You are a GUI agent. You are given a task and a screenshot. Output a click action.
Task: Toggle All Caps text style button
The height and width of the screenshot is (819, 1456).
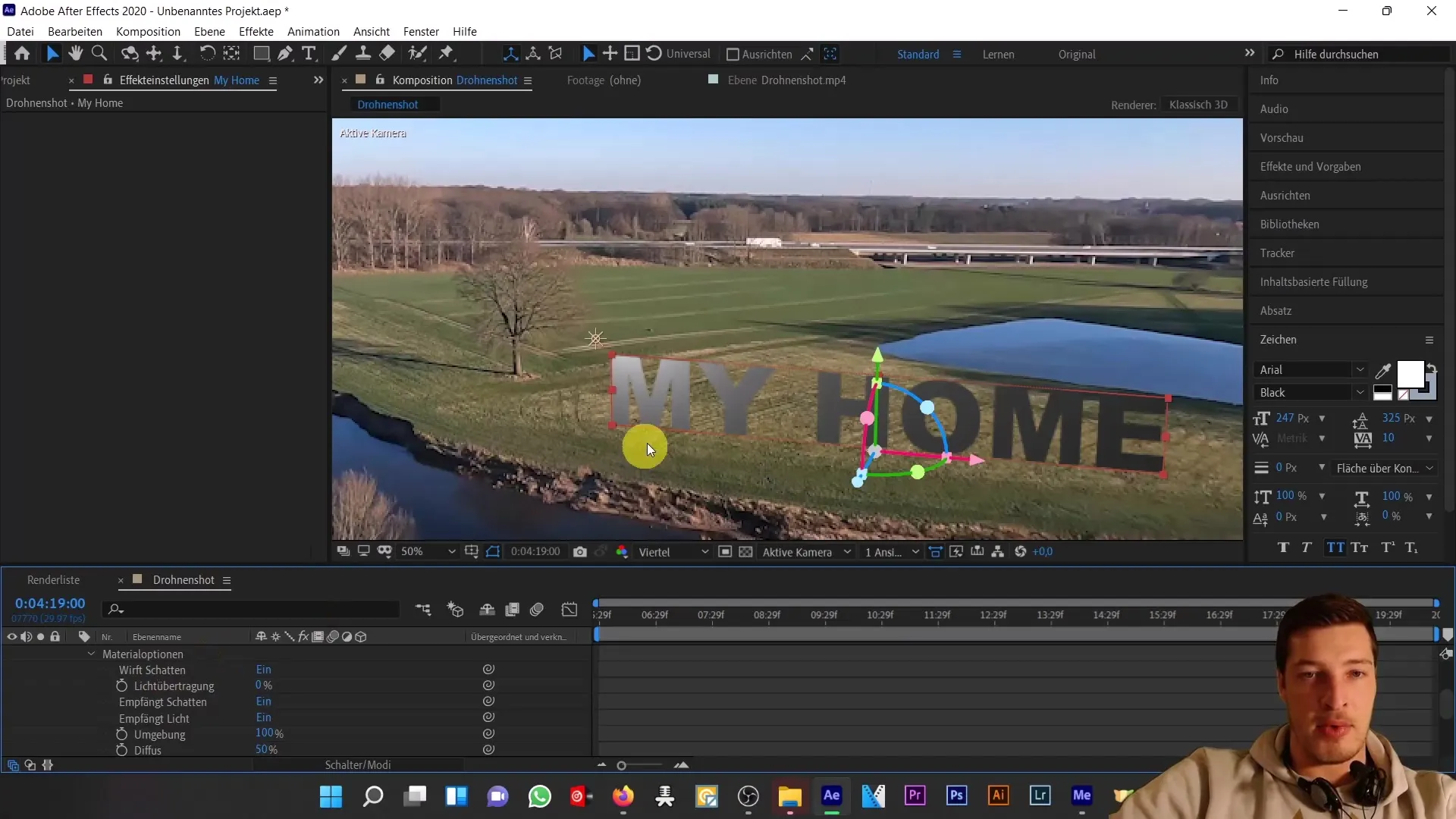[x=1335, y=548]
